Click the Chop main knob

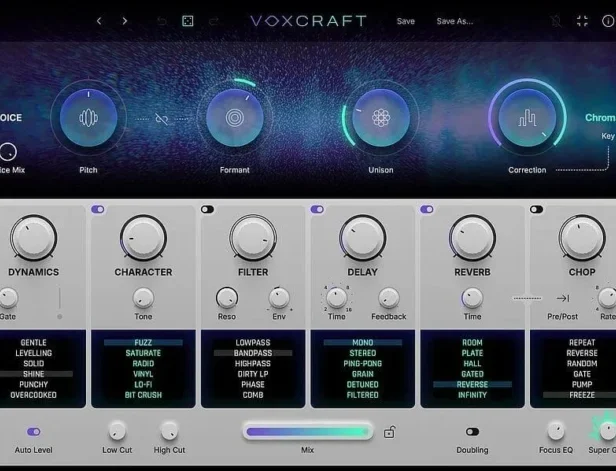click(x=582, y=238)
